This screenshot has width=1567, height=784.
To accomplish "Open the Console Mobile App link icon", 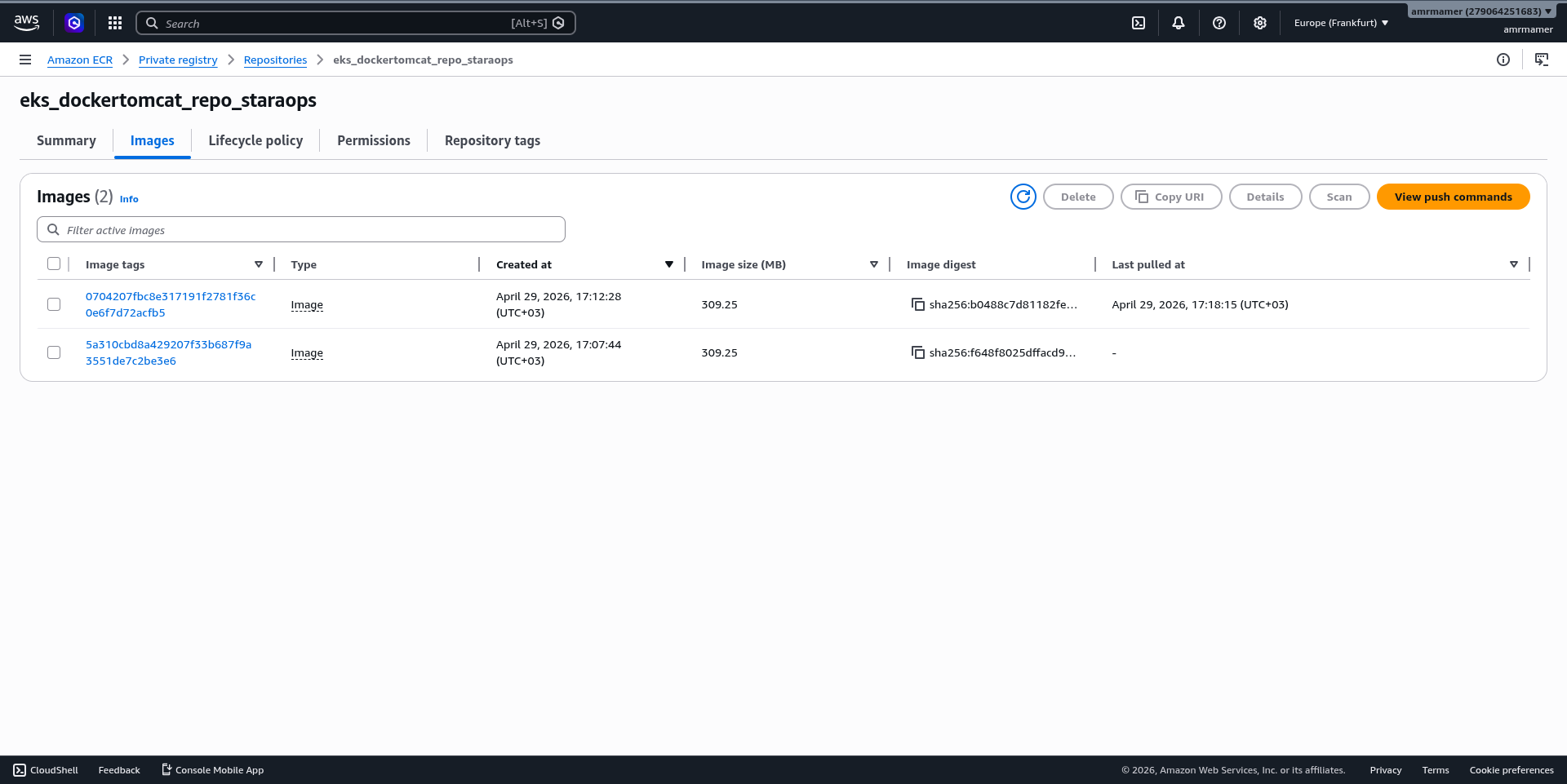I will (x=166, y=769).
